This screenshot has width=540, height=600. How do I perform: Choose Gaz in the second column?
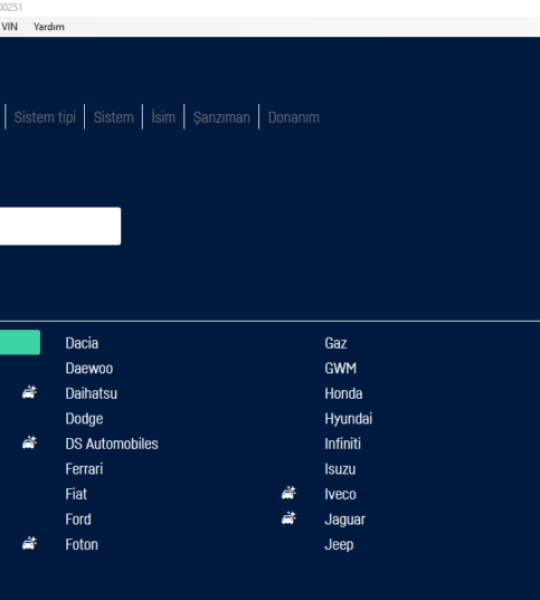coord(336,343)
